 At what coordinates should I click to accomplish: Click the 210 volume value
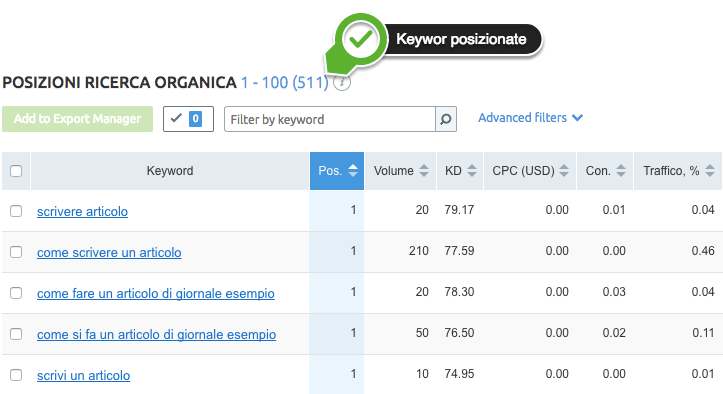tap(419, 251)
